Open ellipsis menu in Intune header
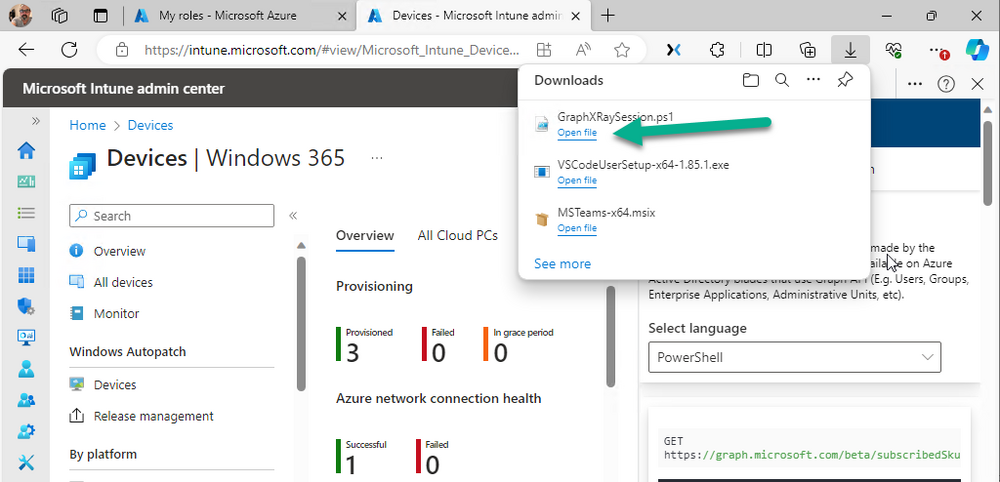Image resolution: width=1000 pixels, height=482 pixels. point(915,84)
